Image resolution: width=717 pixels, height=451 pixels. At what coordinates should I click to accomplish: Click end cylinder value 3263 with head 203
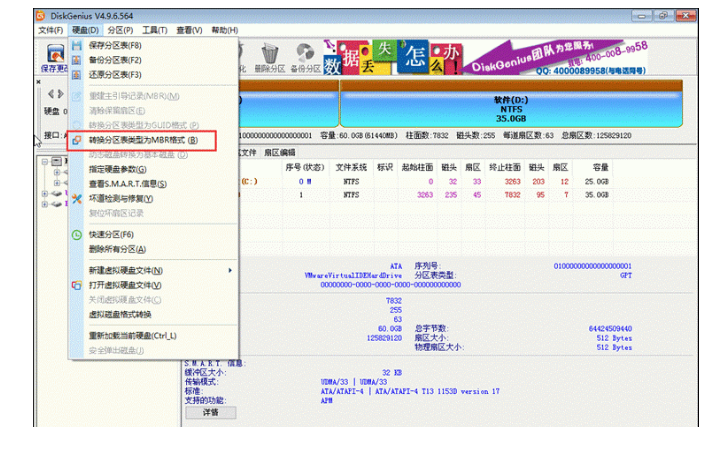click(x=513, y=182)
